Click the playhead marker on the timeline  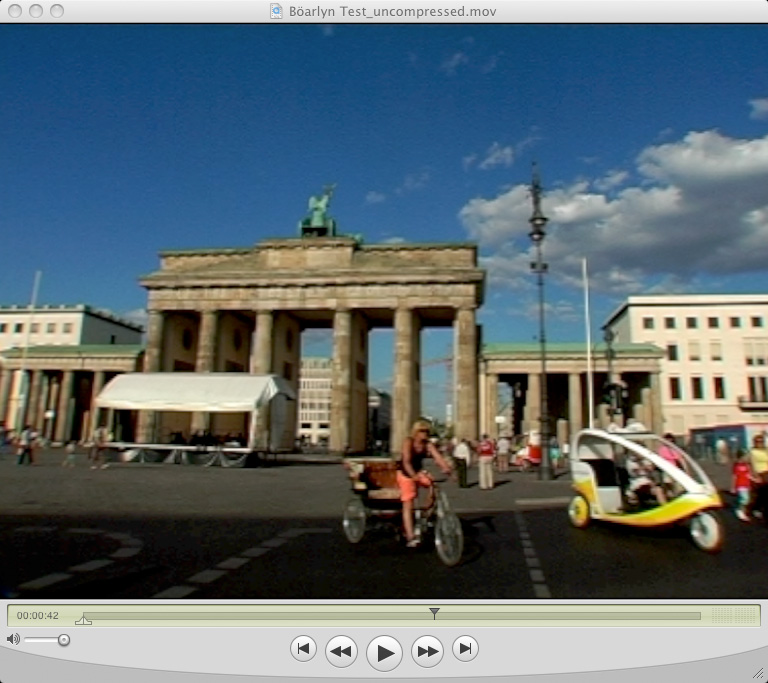[434, 613]
